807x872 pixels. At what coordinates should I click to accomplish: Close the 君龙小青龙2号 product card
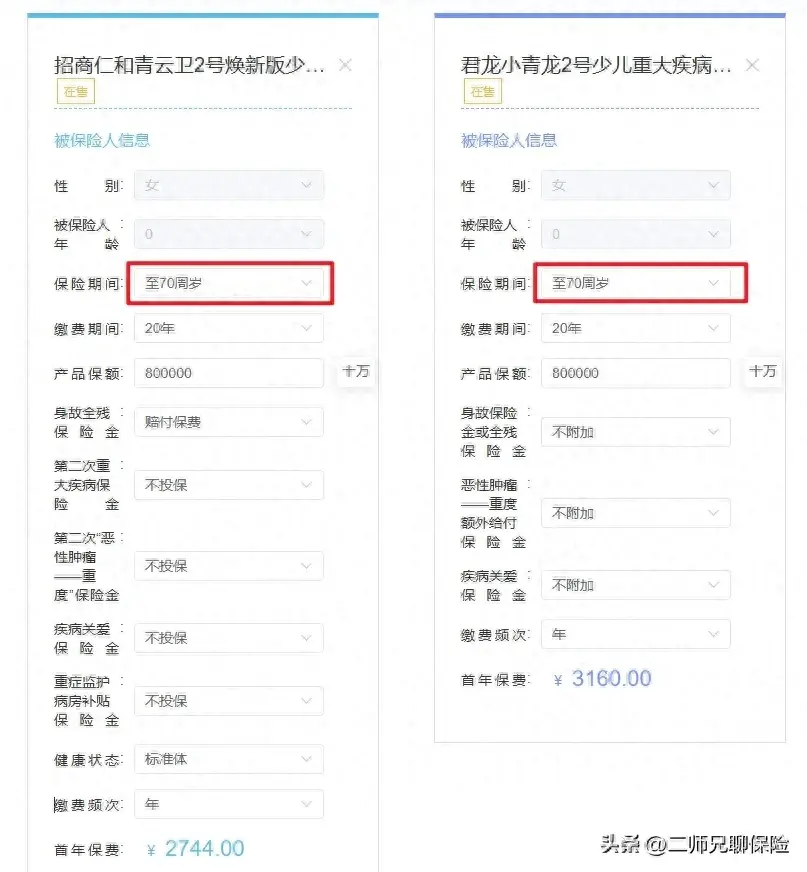(x=752, y=64)
